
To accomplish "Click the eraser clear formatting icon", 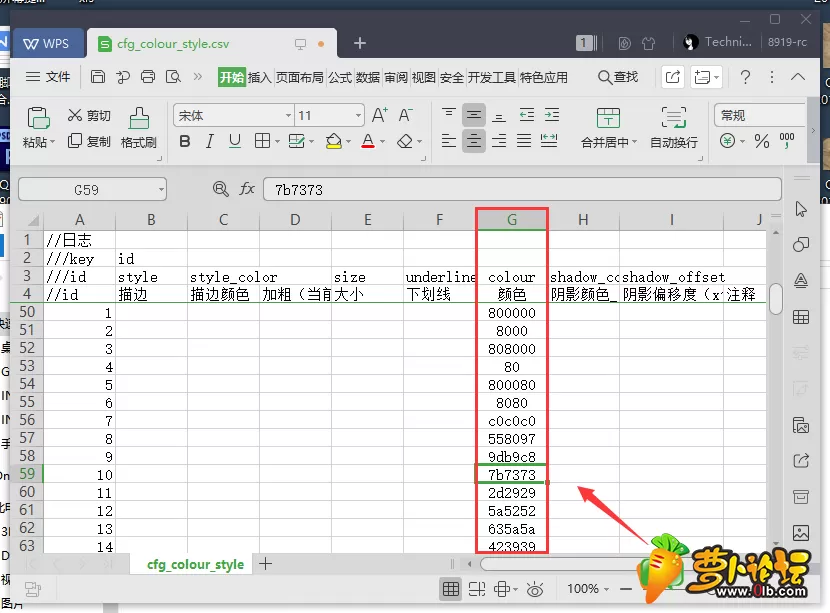I will [405, 141].
